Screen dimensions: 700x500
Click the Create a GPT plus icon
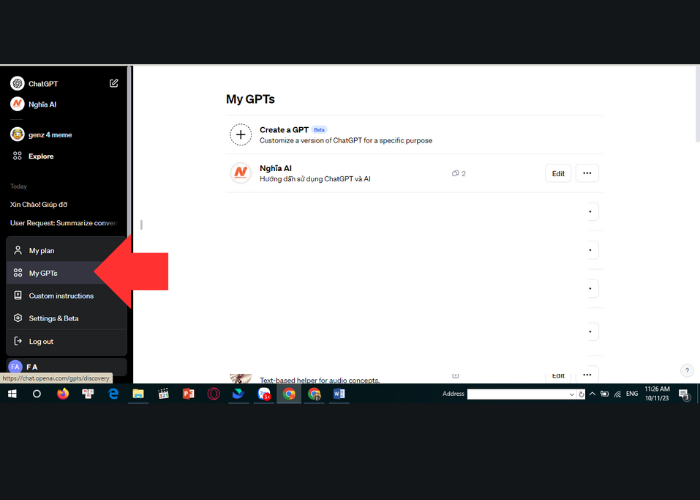pos(241,135)
